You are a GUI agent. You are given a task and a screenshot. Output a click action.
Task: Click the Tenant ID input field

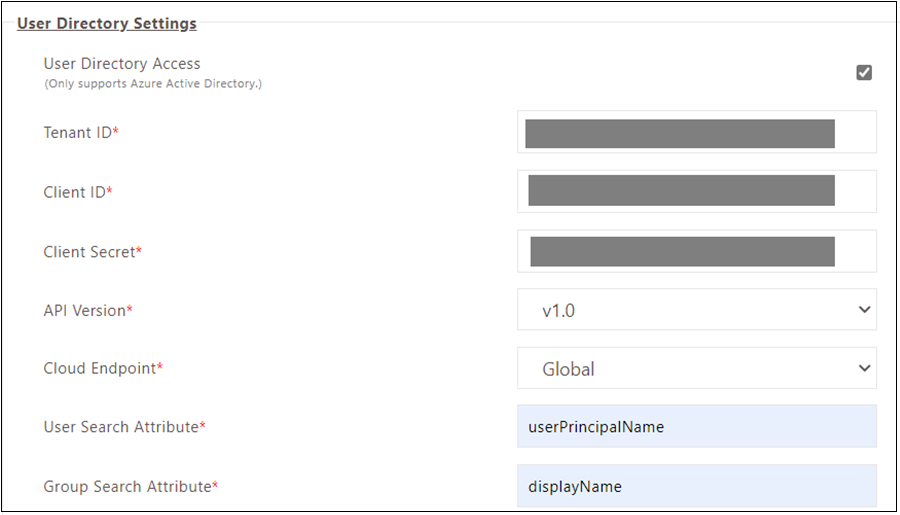[697, 132]
